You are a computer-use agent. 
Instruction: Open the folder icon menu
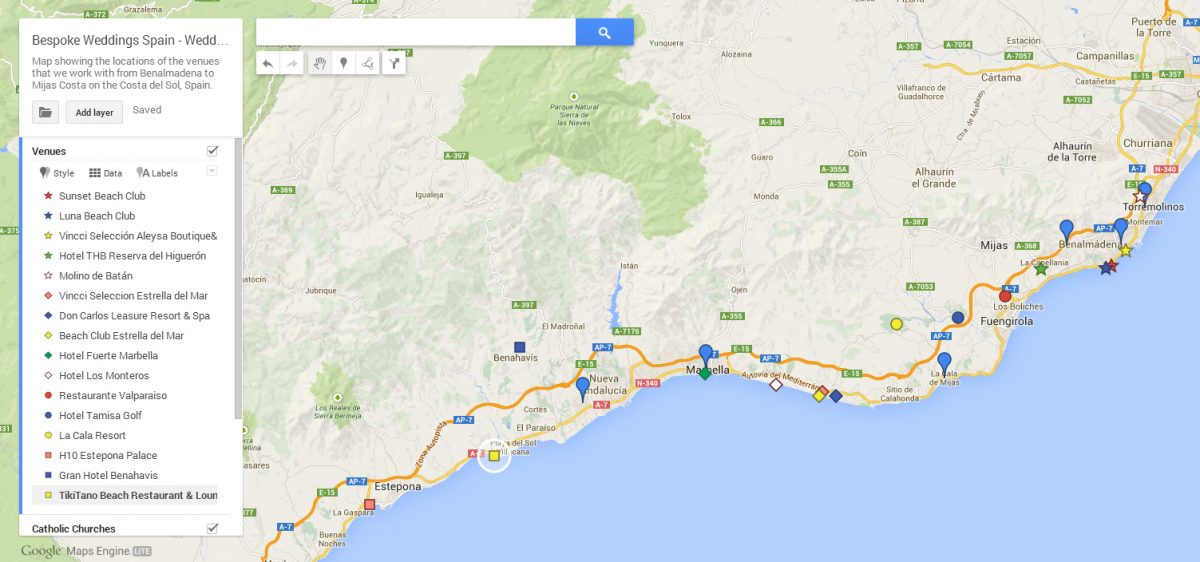click(x=45, y=112)
